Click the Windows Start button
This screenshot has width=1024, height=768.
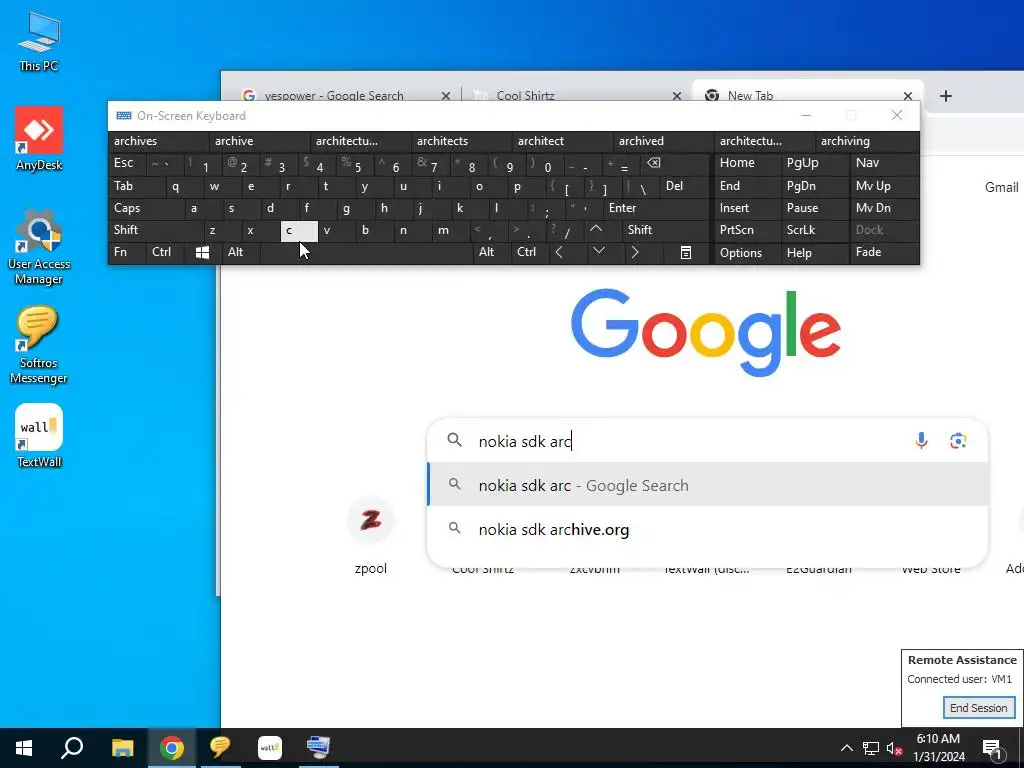click(x=24, y=748)
